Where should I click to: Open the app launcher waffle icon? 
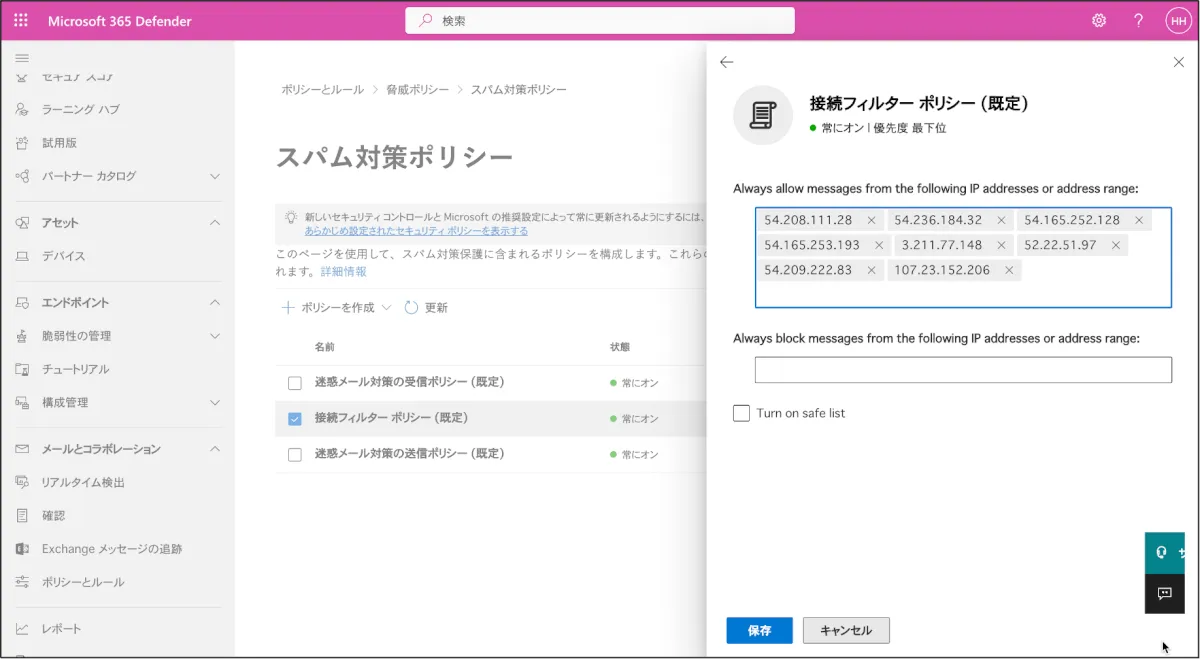pyautogui.click(x=21, y=21)
